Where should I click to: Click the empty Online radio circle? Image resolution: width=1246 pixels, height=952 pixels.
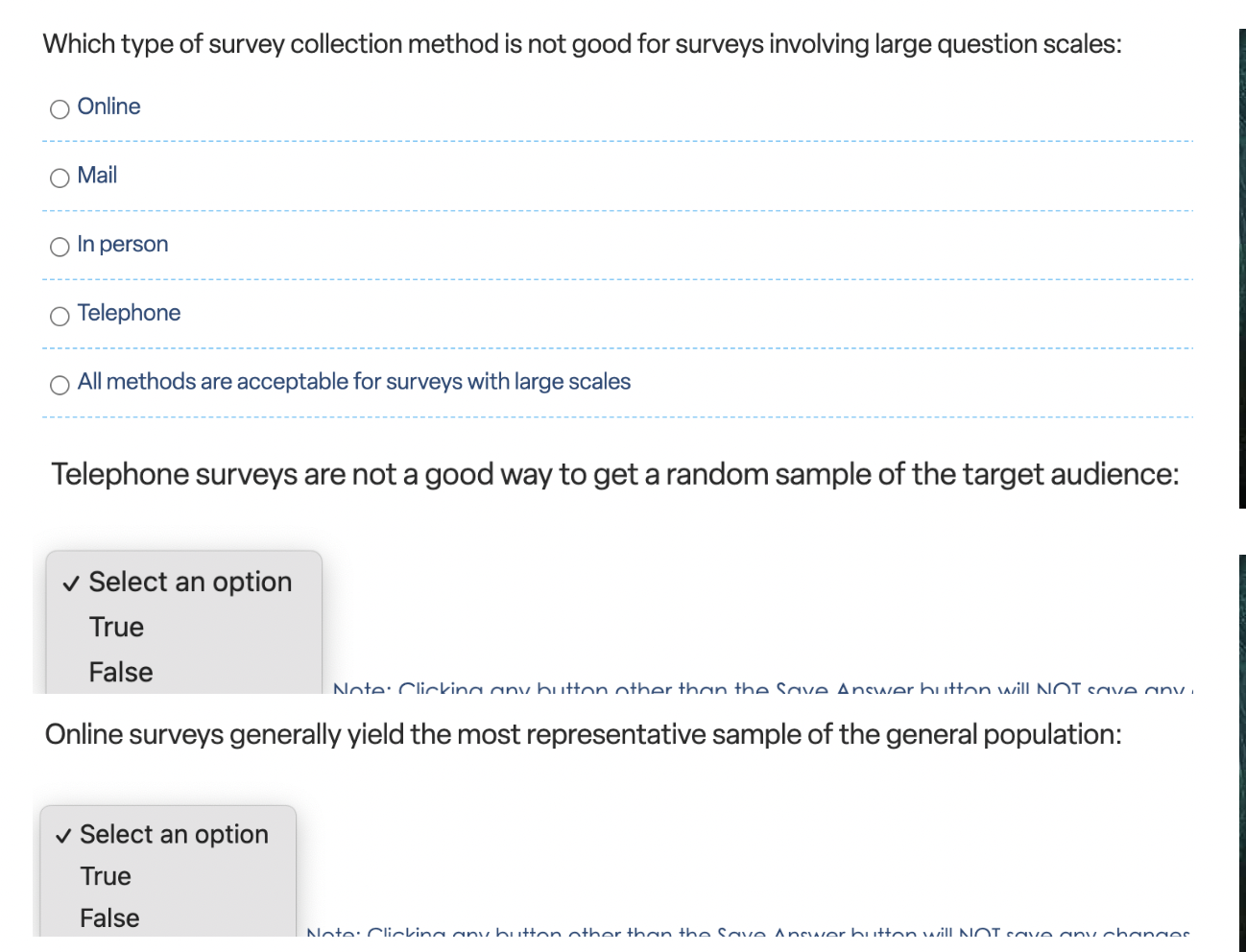pos(59,108)
